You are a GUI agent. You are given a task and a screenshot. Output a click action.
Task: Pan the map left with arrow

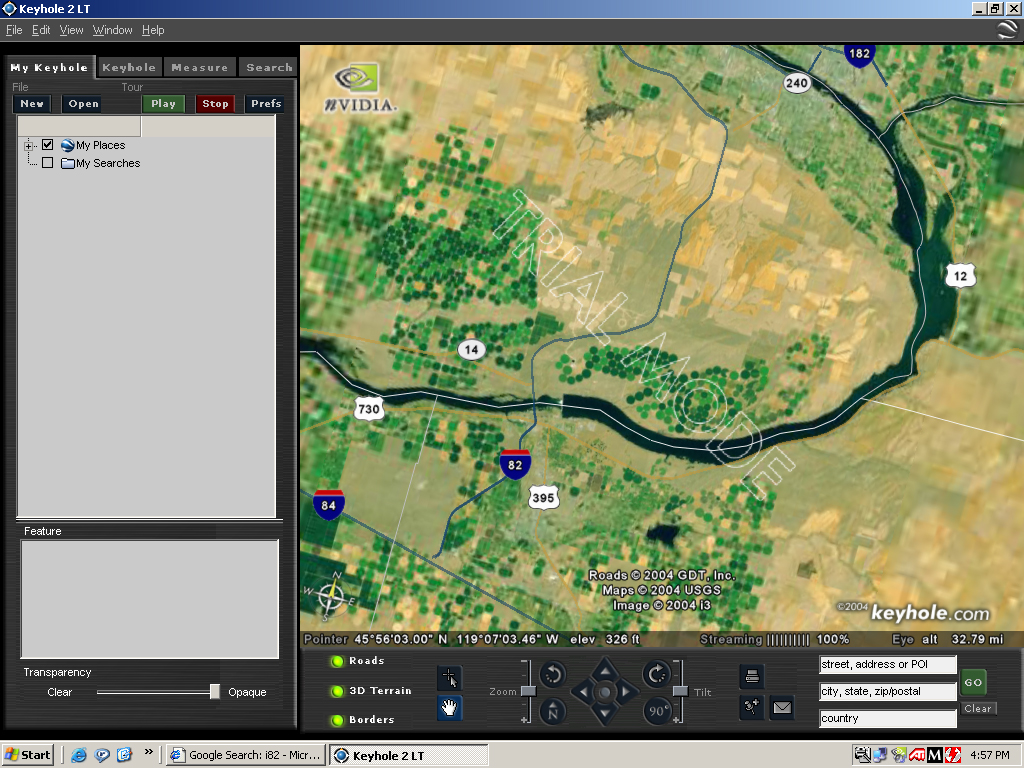click(x=583, y=692)
